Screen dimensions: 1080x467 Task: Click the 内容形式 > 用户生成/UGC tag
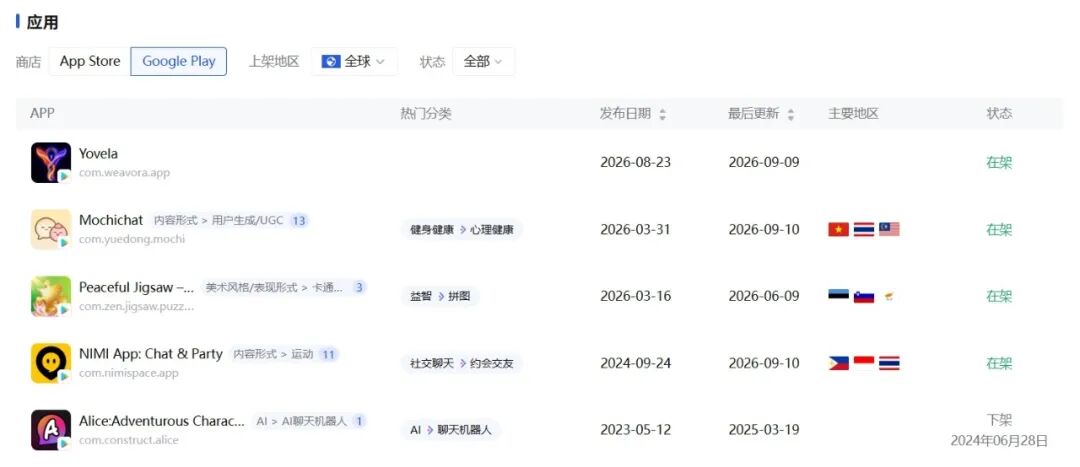pos(218,220)
